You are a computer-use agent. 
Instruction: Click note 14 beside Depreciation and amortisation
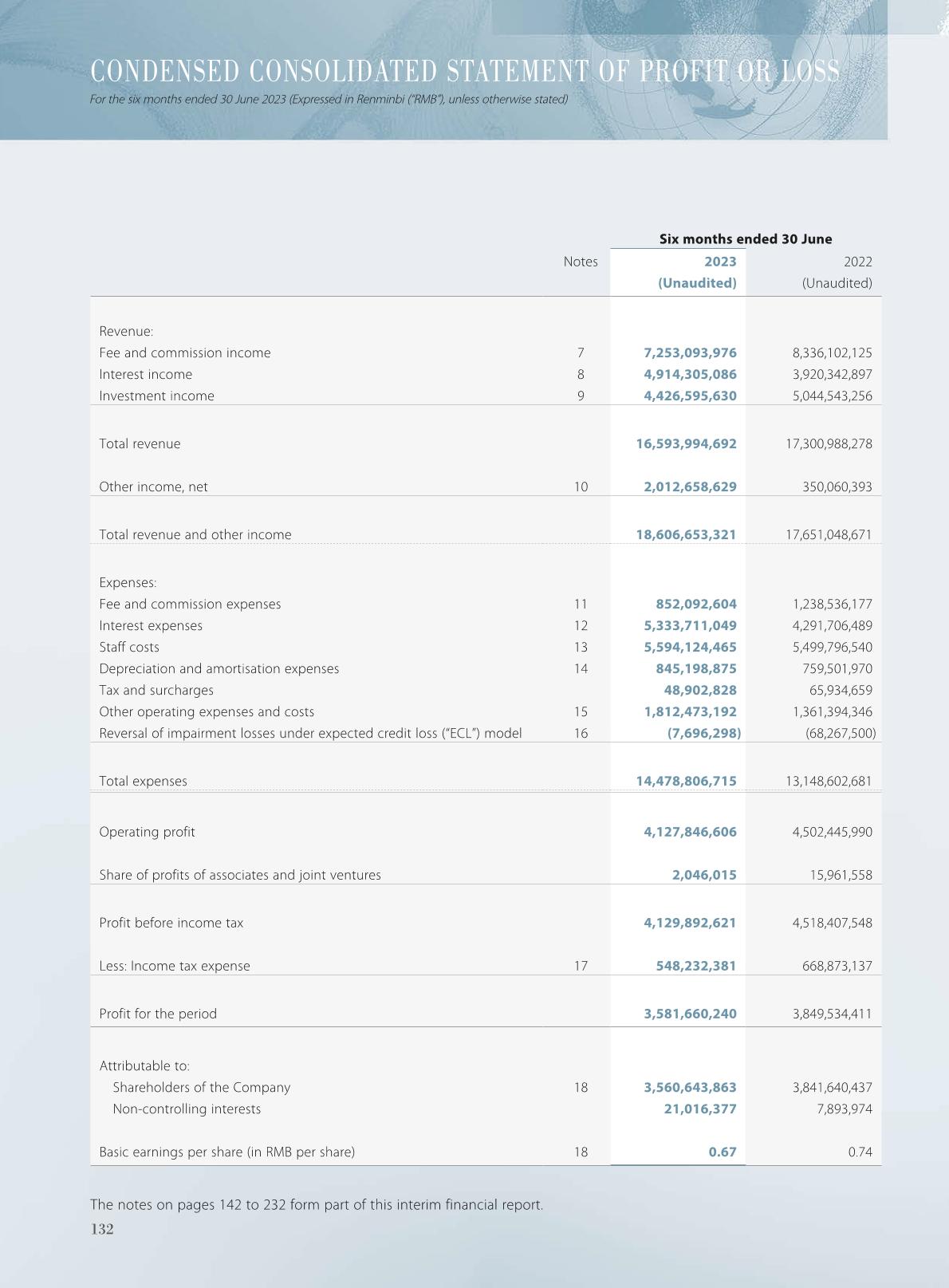coord(581,668)
